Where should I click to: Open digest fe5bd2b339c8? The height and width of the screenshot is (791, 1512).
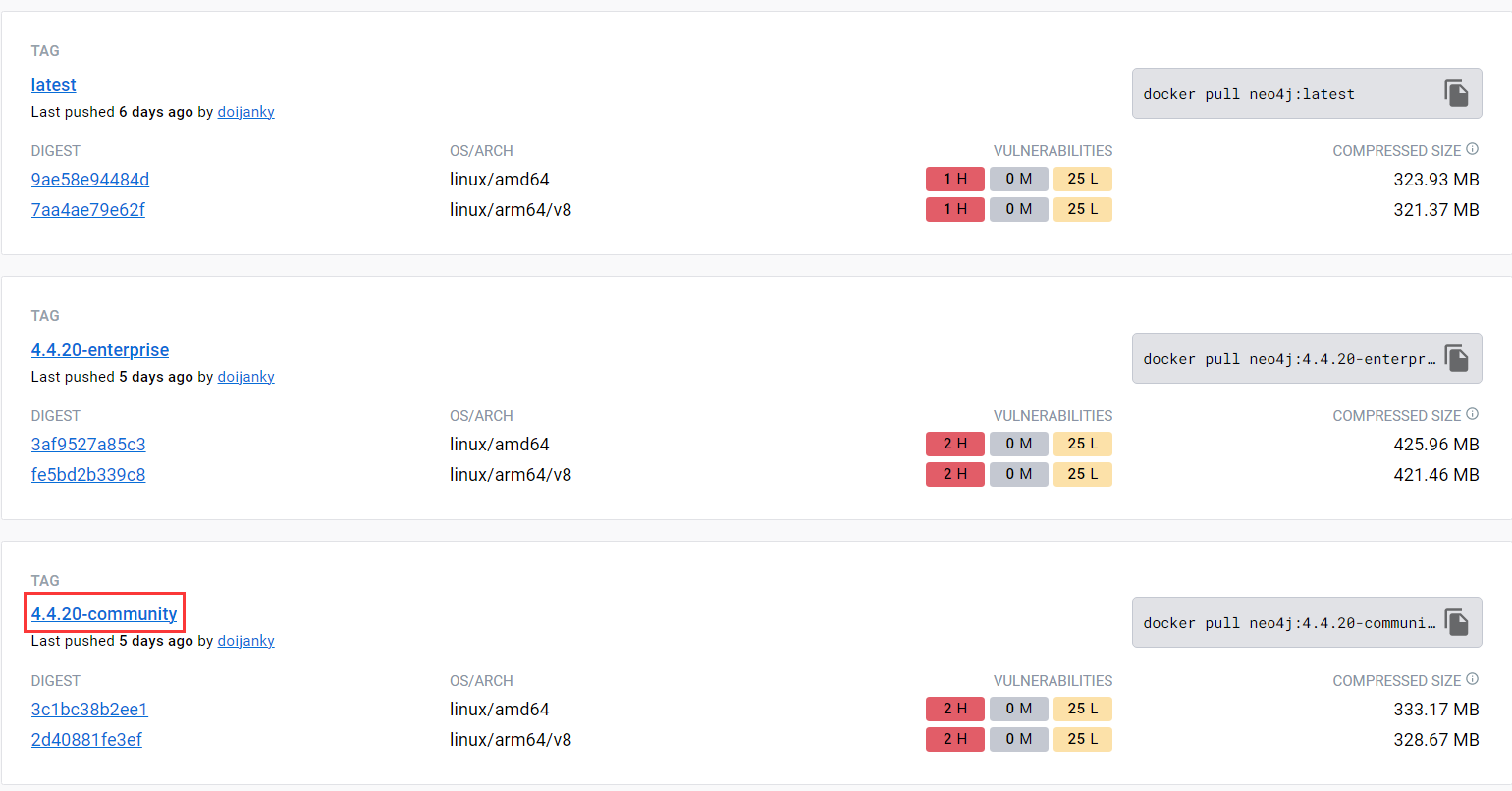88,475
